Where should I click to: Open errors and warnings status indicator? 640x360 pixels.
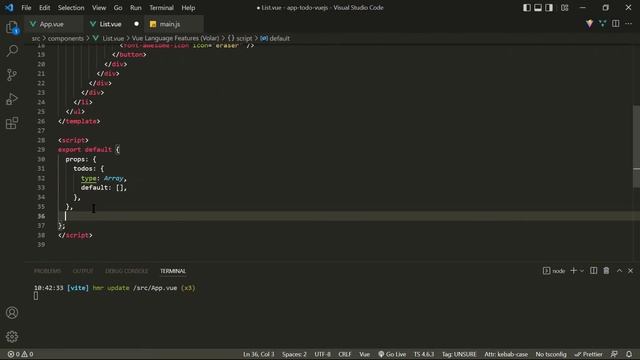(20, 354)
